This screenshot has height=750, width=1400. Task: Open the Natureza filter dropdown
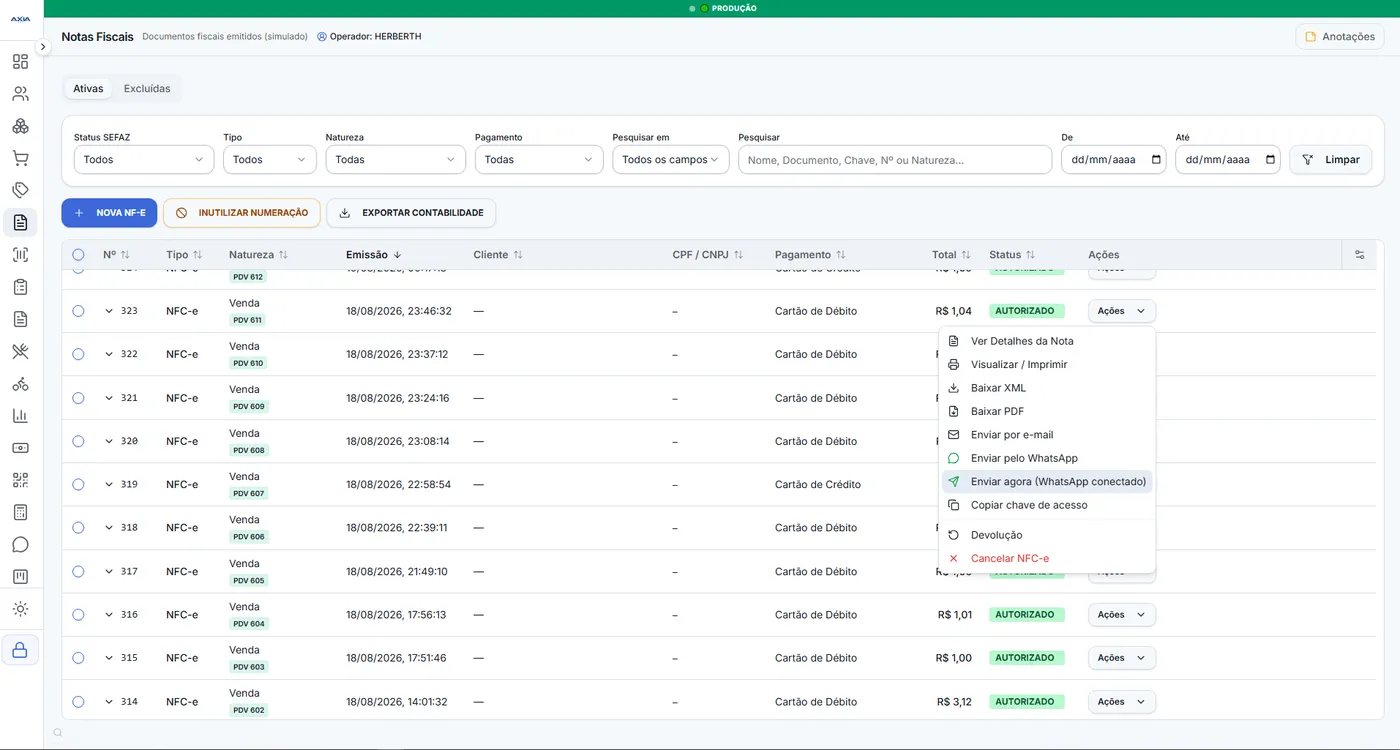tap(396, 160)
